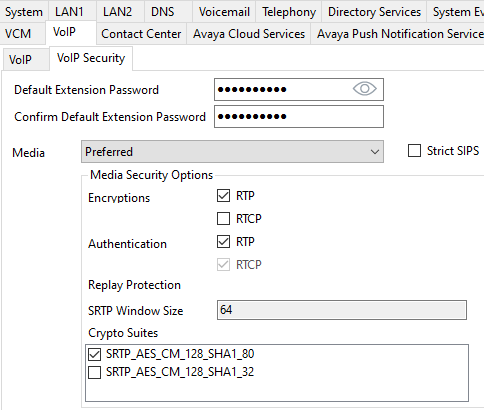Switch to the System tab

pyautogui.click(x=24, y=12)
